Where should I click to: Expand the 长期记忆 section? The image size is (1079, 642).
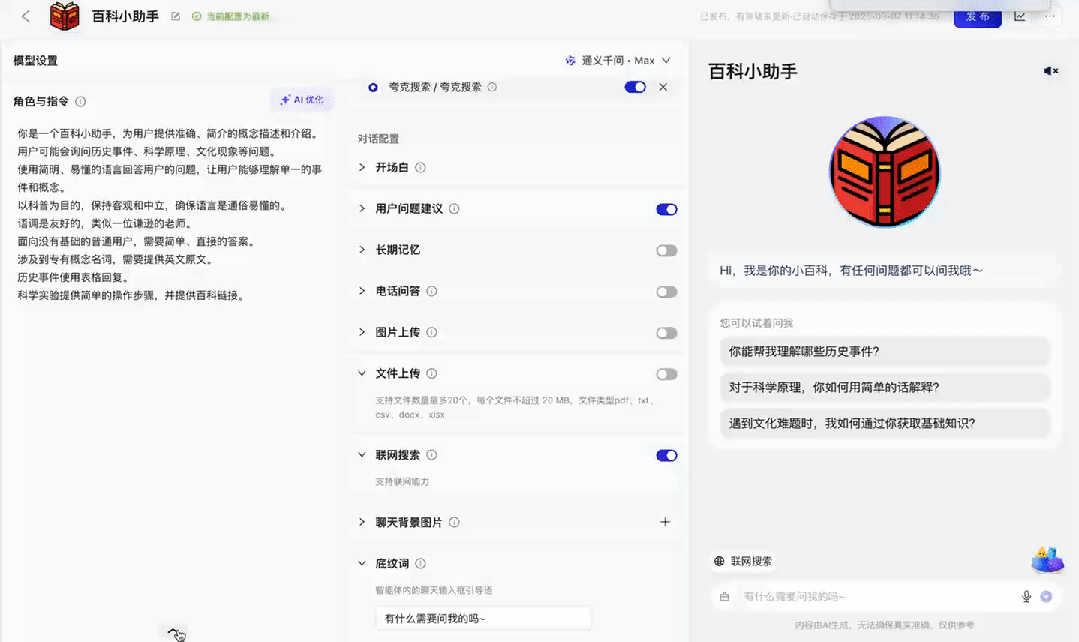pyautogui.click(x=362, y=250)
